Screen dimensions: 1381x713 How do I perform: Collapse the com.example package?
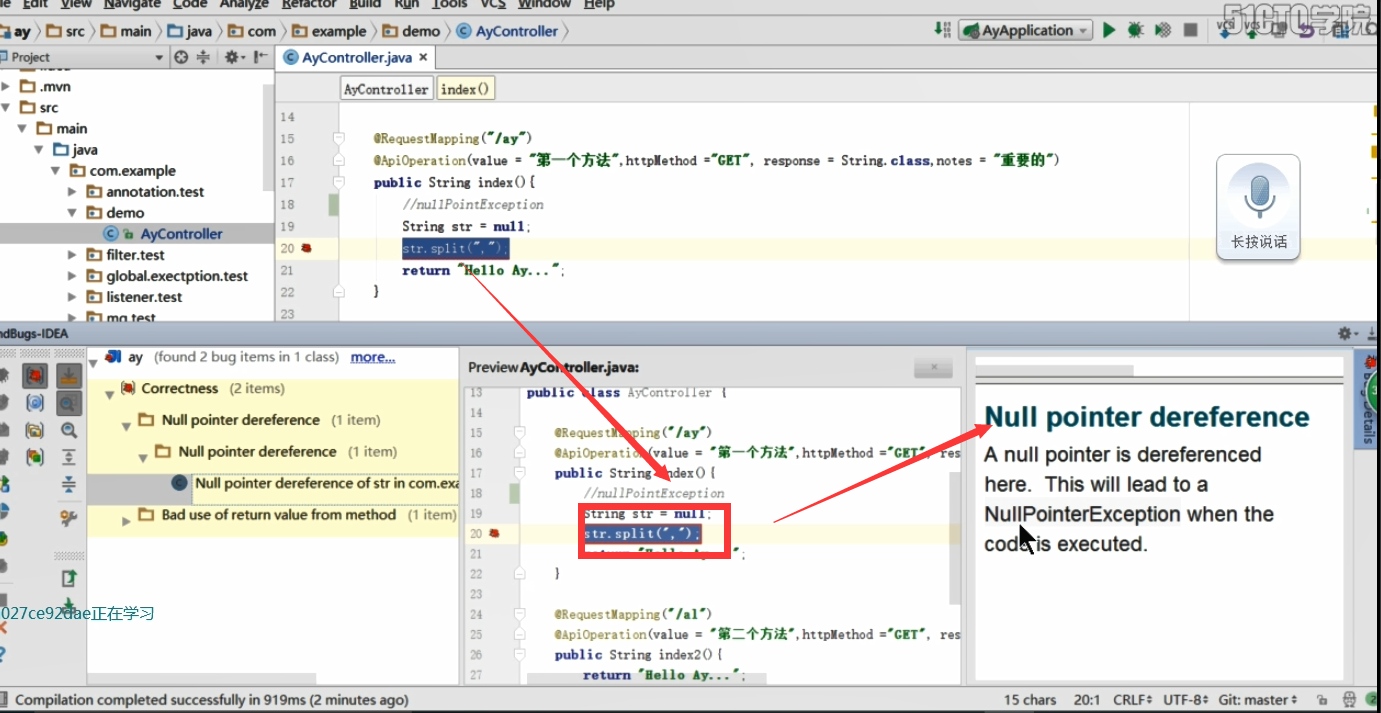coord(57,170)
